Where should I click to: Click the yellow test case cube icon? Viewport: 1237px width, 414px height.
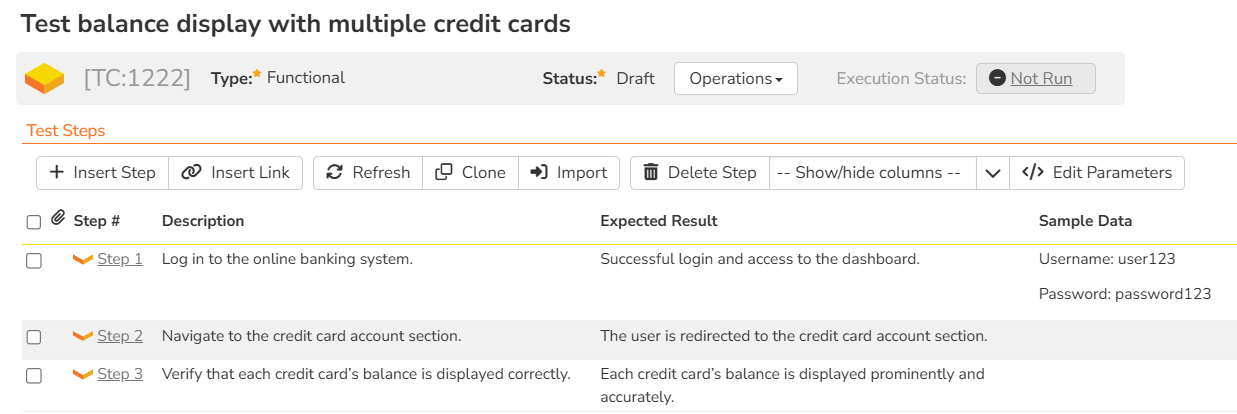tap(45, 78)
